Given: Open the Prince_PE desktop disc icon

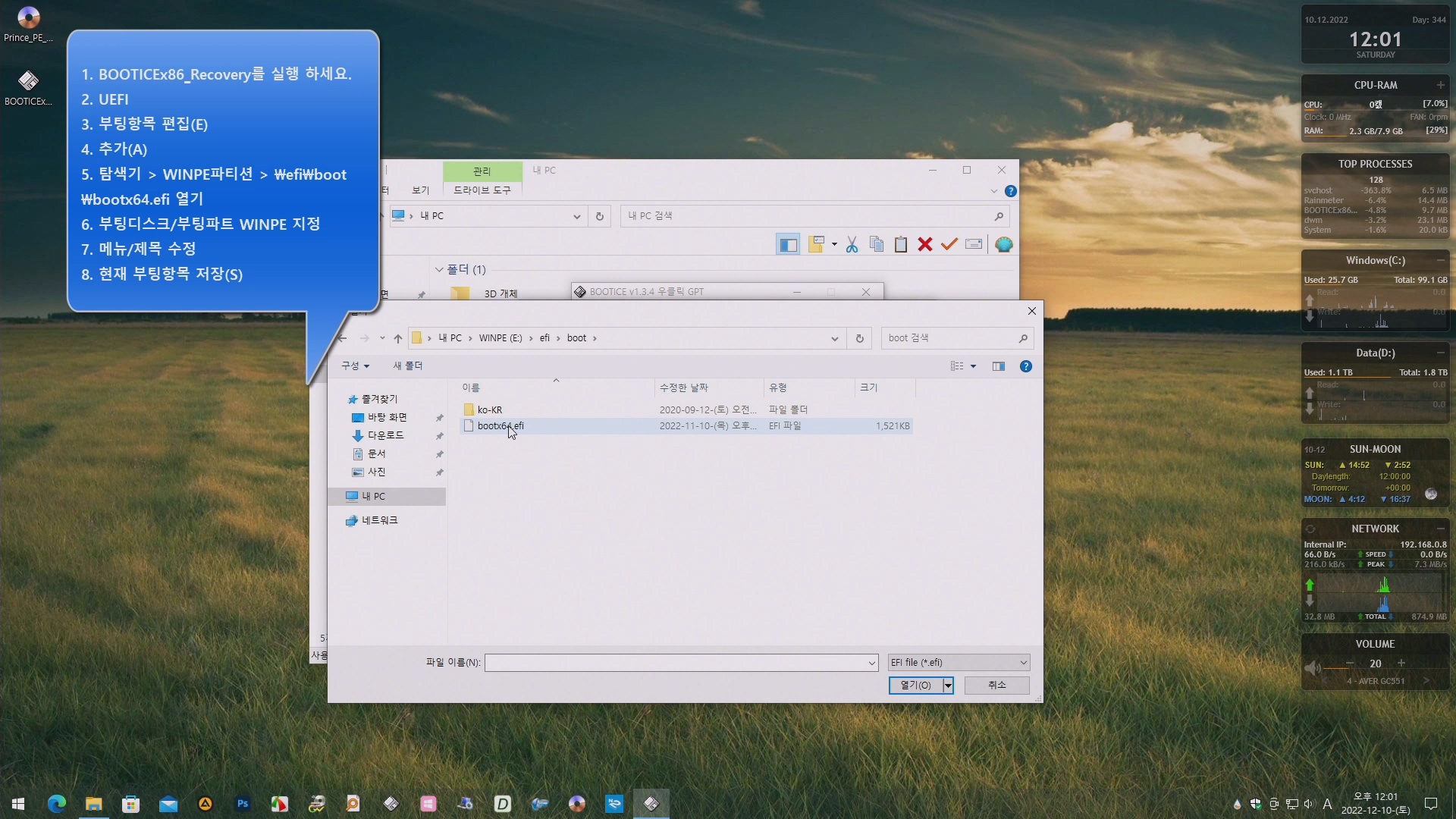Looking at the screenshot, I should 28,24.
